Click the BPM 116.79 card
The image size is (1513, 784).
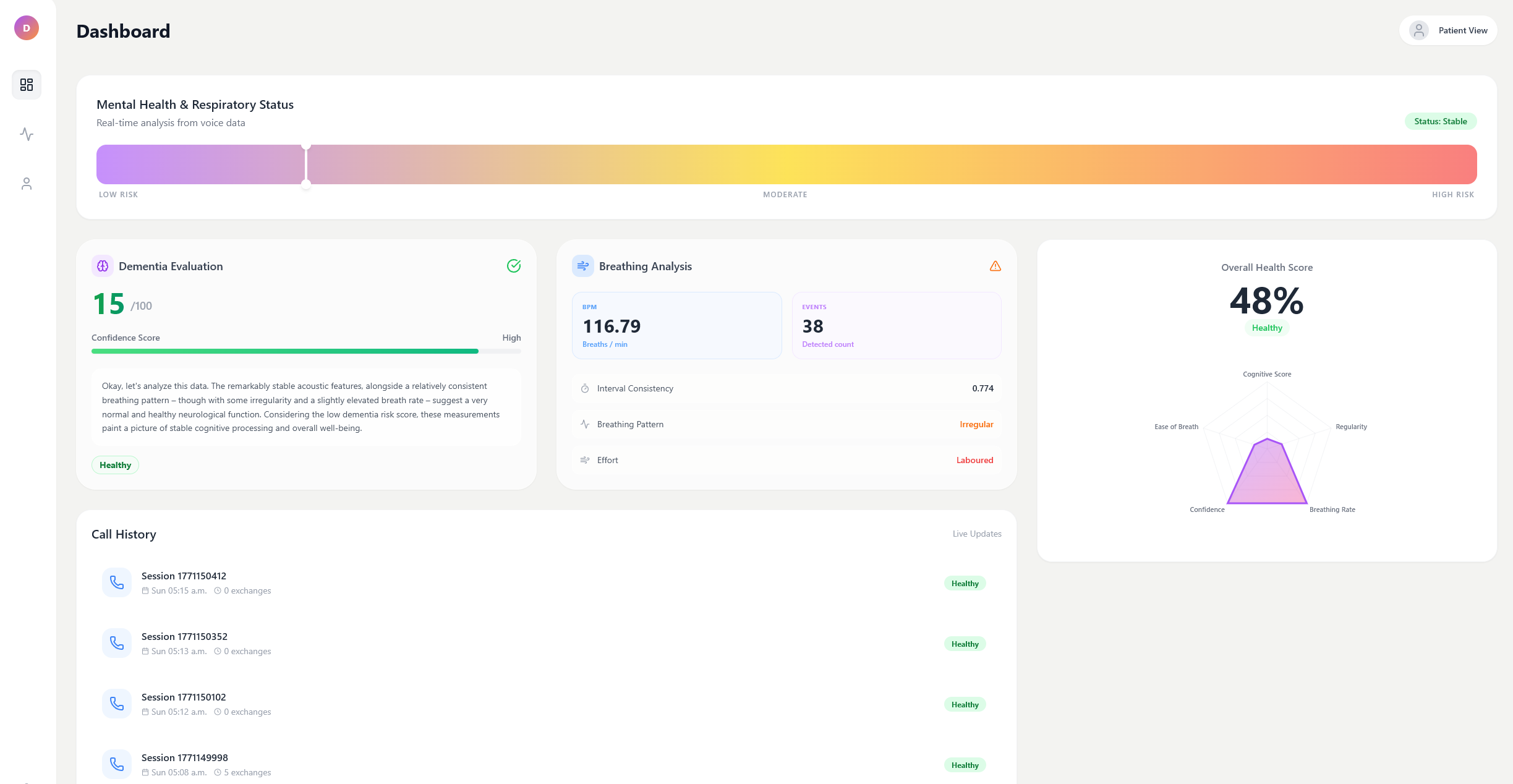tap(676, 325)
